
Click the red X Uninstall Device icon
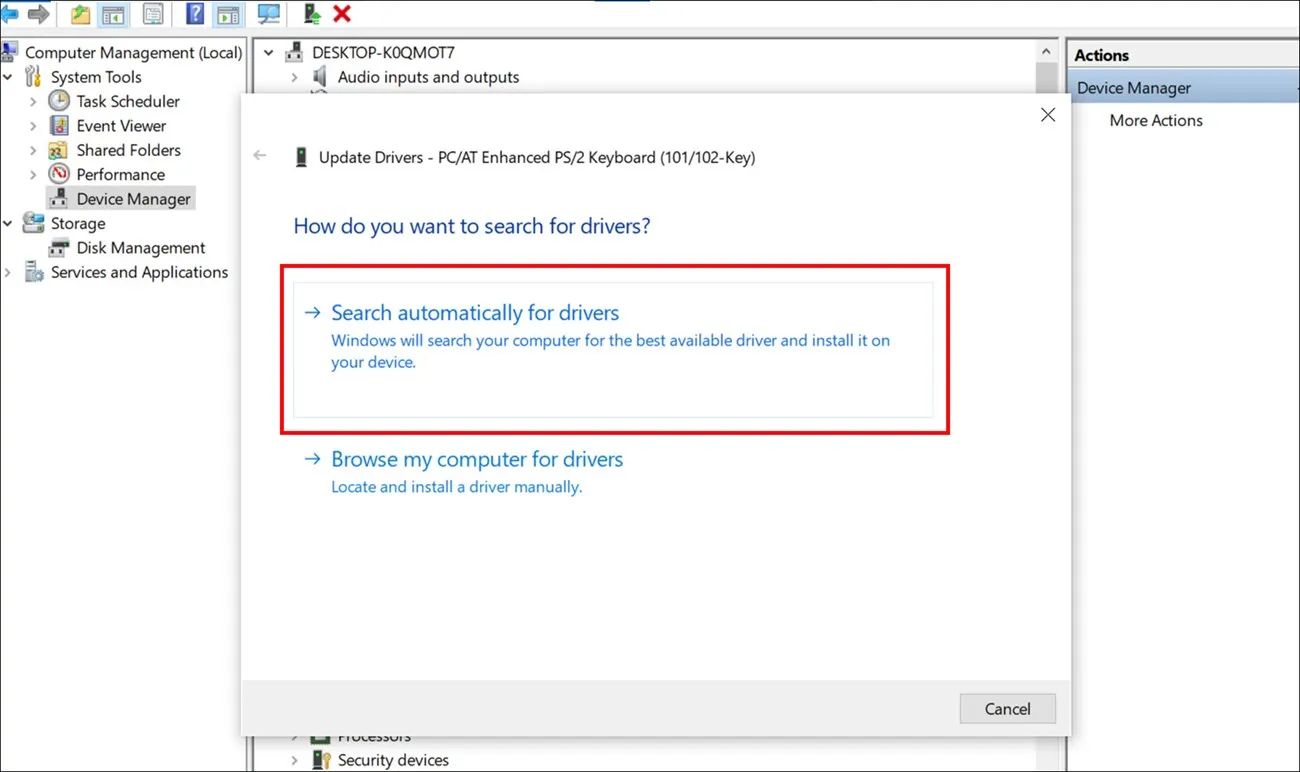(x=342, y=14)
